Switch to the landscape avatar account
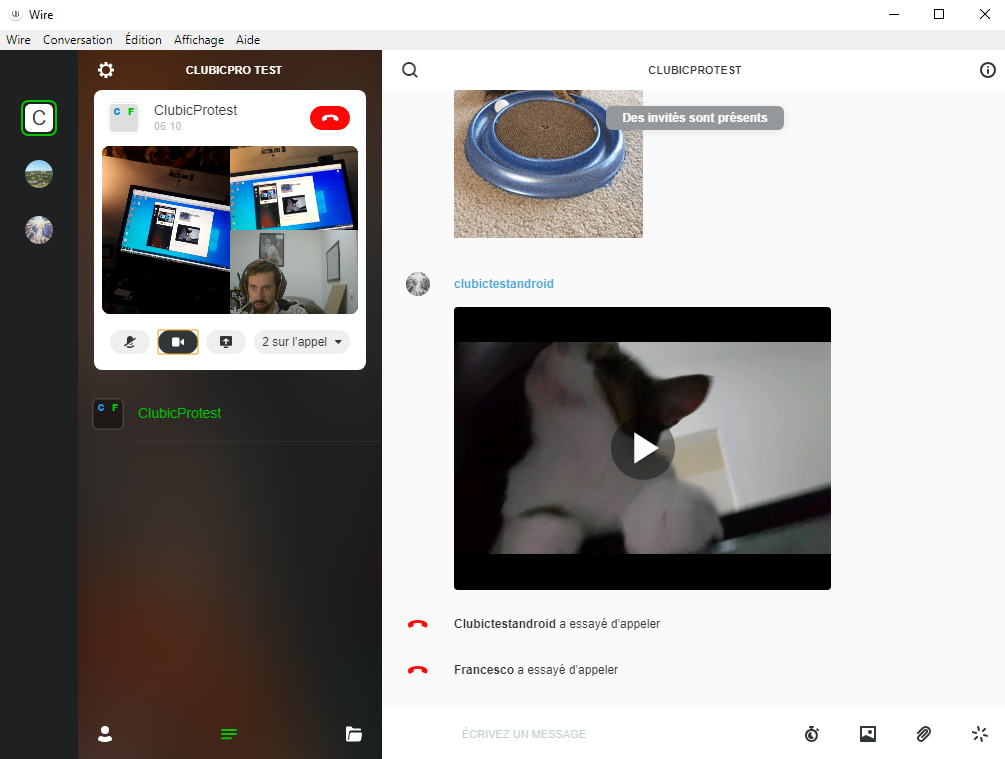The width and height of the screenshot is (1005, 759). pos(39,174)
